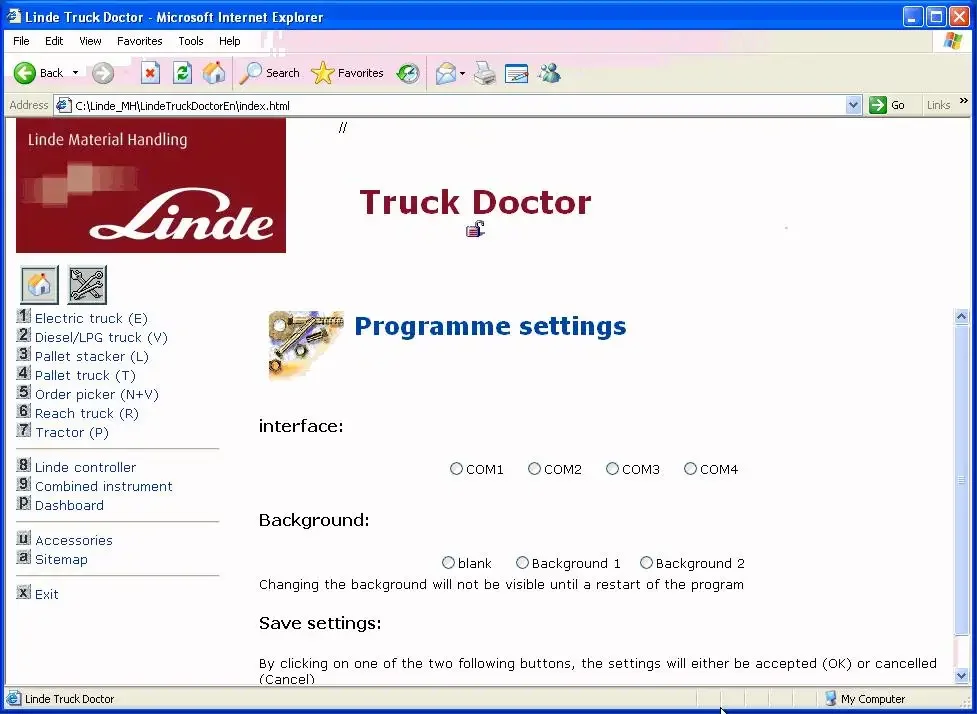This screenshot has width=977, height=714.
Task: Click the Print icon in the toolbar
Action: tap(484, 73)
